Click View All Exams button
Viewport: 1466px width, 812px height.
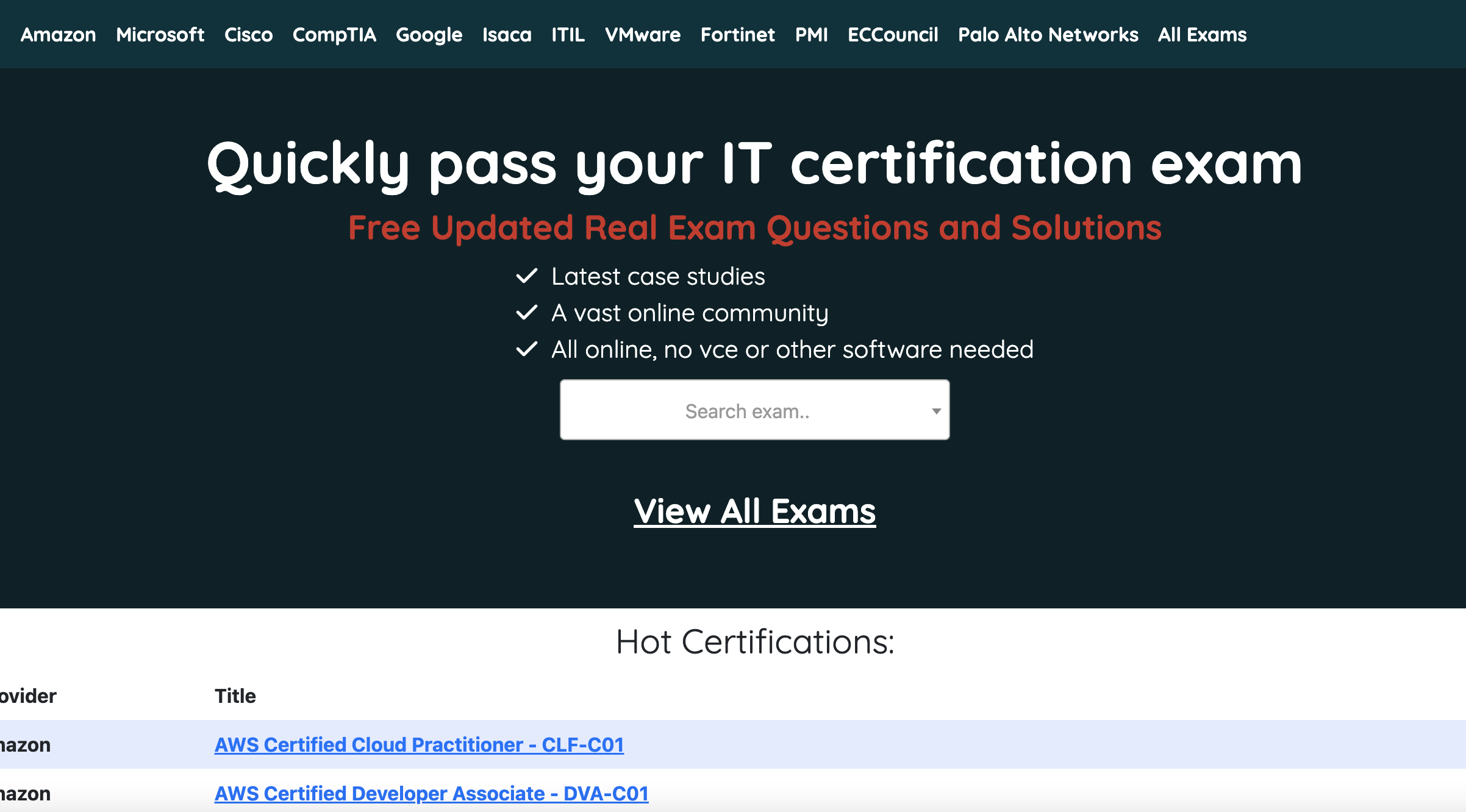(754, 512)
